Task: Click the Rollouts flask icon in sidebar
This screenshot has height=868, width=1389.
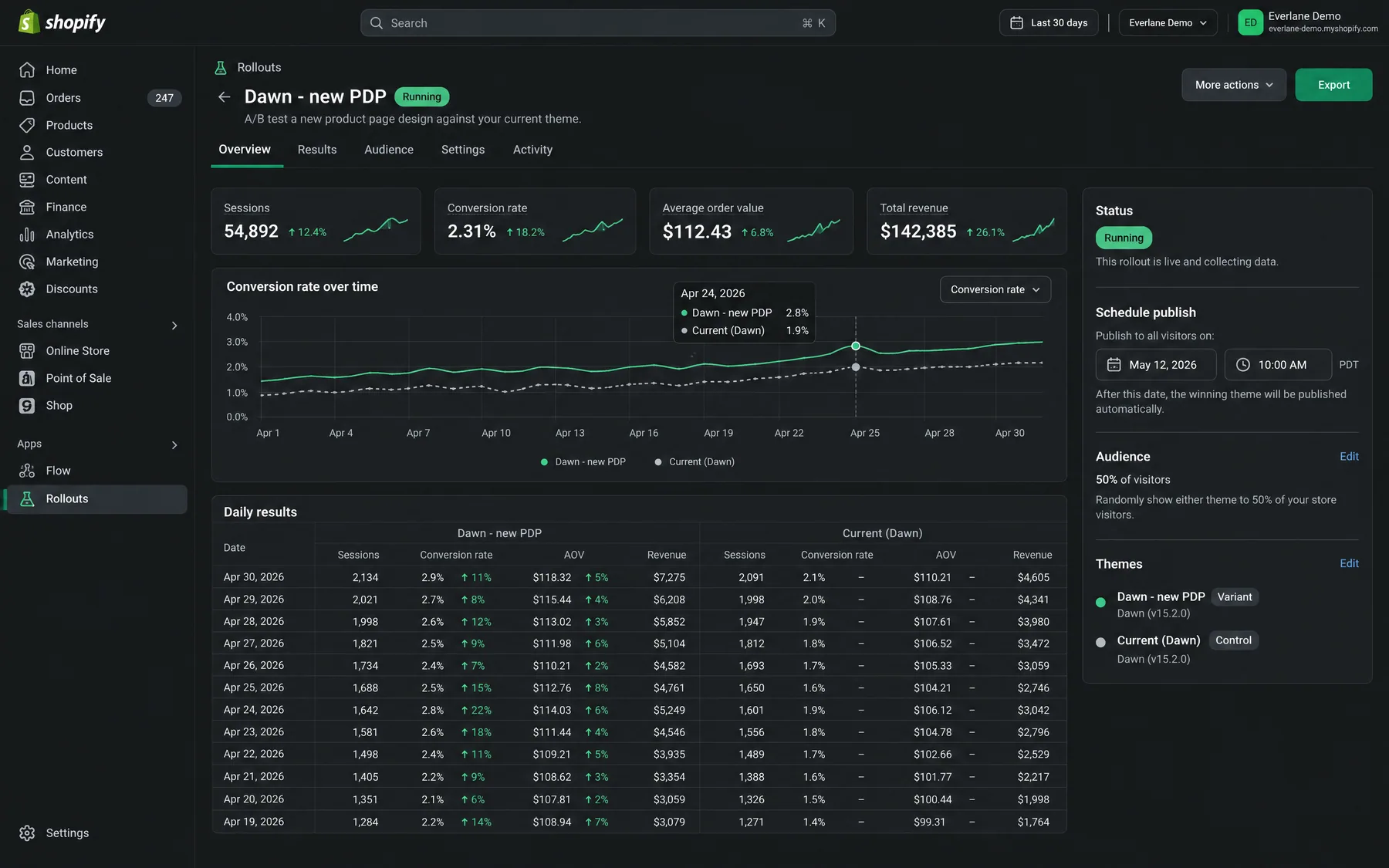Action: [x=27, y=499]
